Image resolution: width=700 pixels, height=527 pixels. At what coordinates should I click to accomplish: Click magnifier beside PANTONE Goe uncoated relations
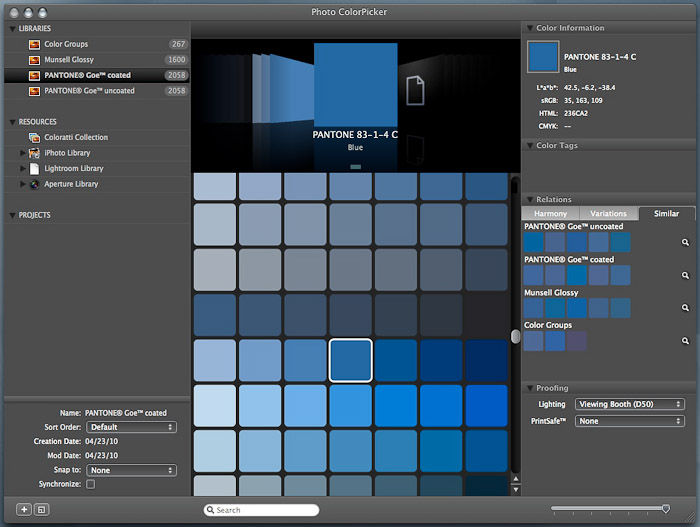(685, 242)
